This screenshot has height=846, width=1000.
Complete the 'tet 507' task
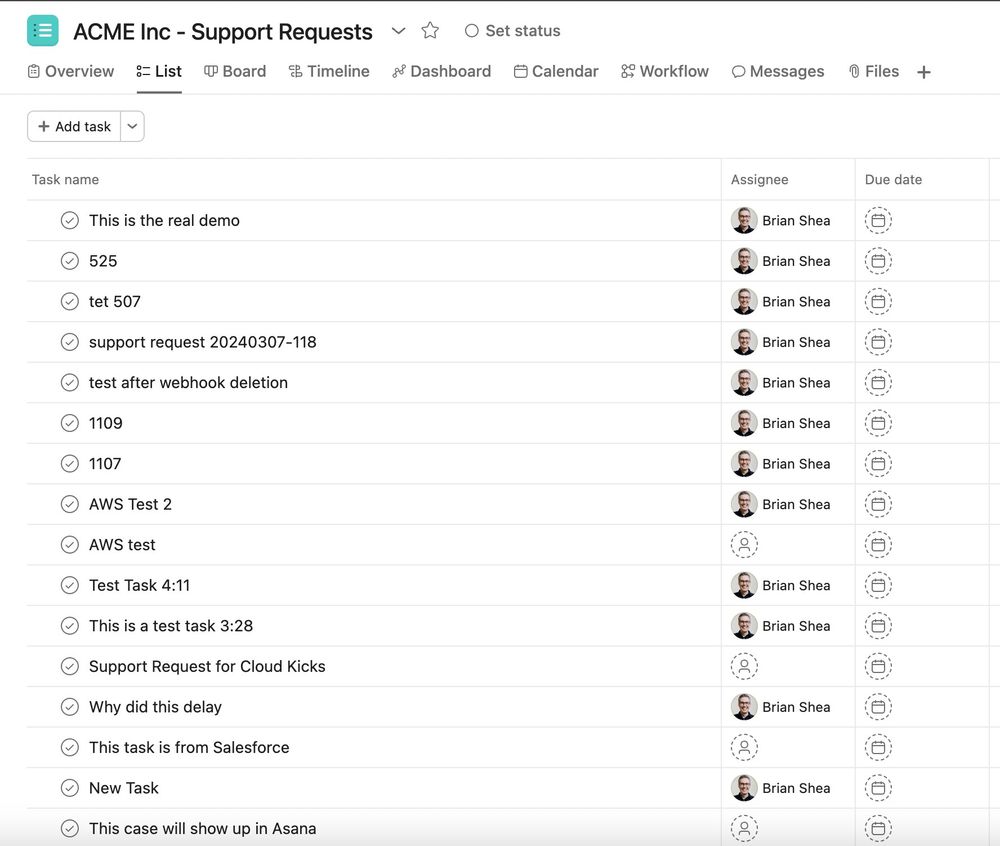point(70,302)
